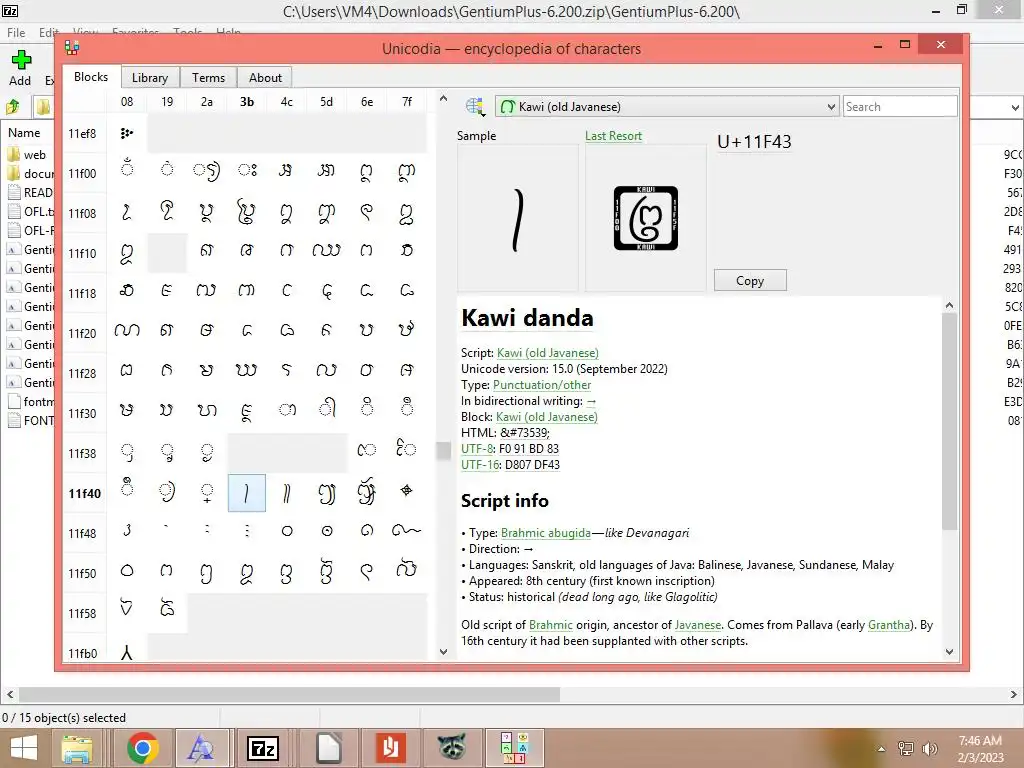Image resolution: width=1024 pixels, height=768 pixels.
Task: Open the UTF-8 term link
Action: tap(477, 449)
